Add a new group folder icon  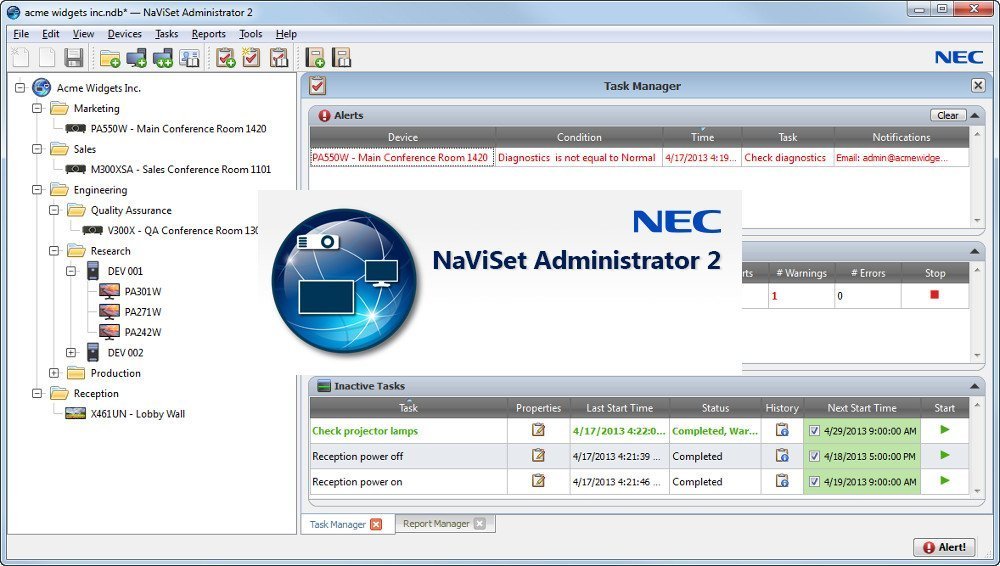tap(110, 57)
